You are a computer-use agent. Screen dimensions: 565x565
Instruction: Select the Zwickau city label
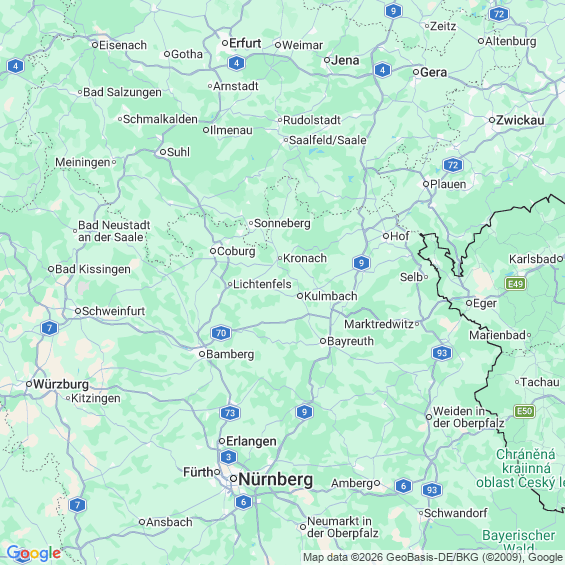[520, 120]
